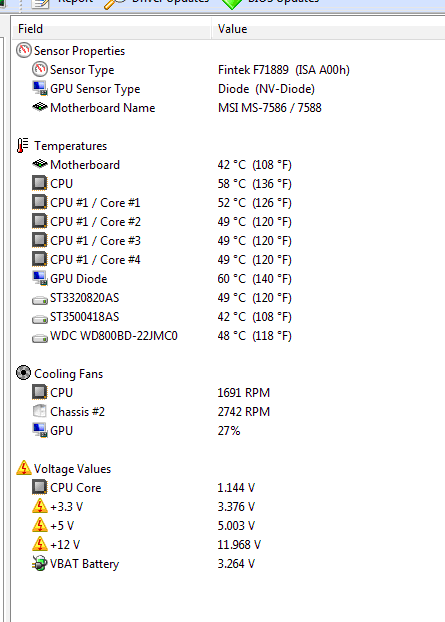Select the WDC WD800BD-22JMC0 row label
The height and width of the screenshot is (622, 445).
(x=114, y=336)
